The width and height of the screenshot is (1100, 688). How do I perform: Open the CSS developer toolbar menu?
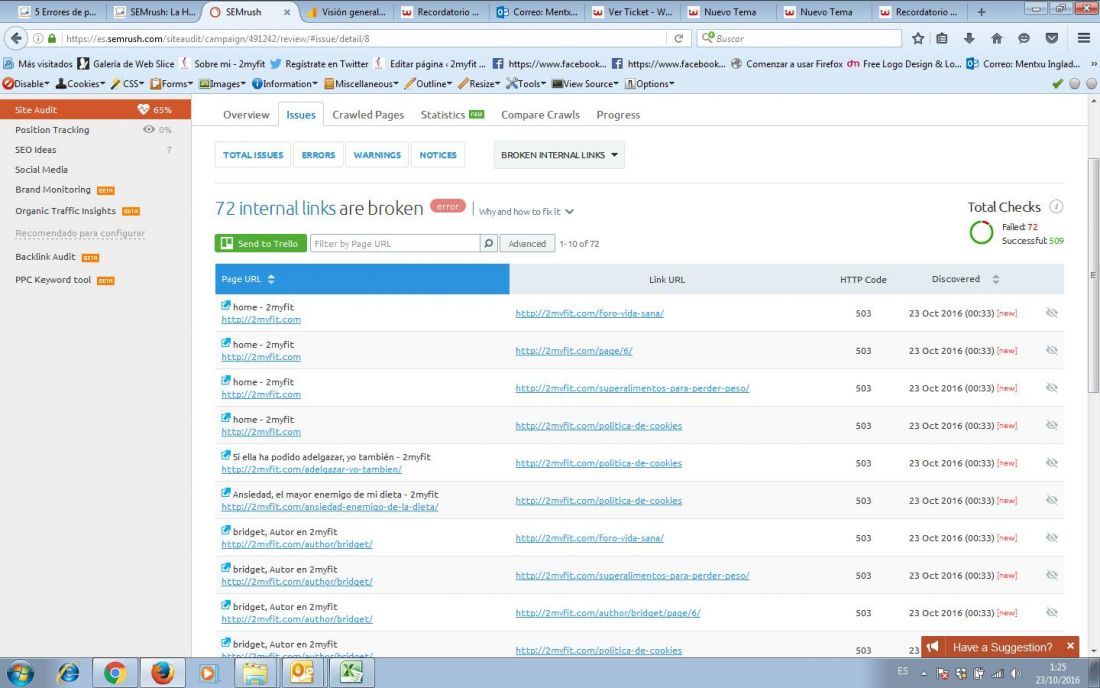[127, 83]
